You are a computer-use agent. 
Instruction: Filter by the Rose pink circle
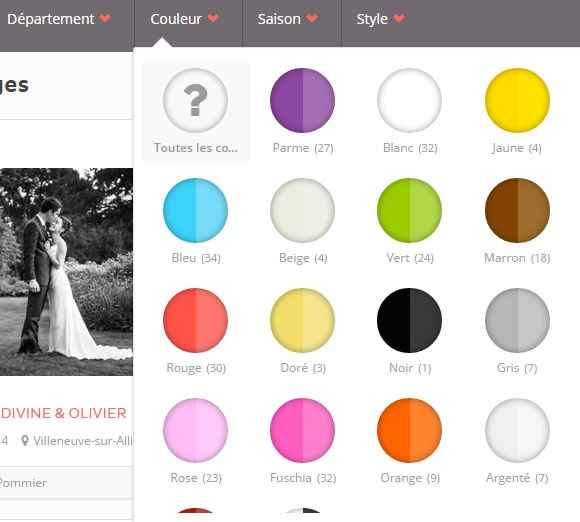(x=195, y=430)
